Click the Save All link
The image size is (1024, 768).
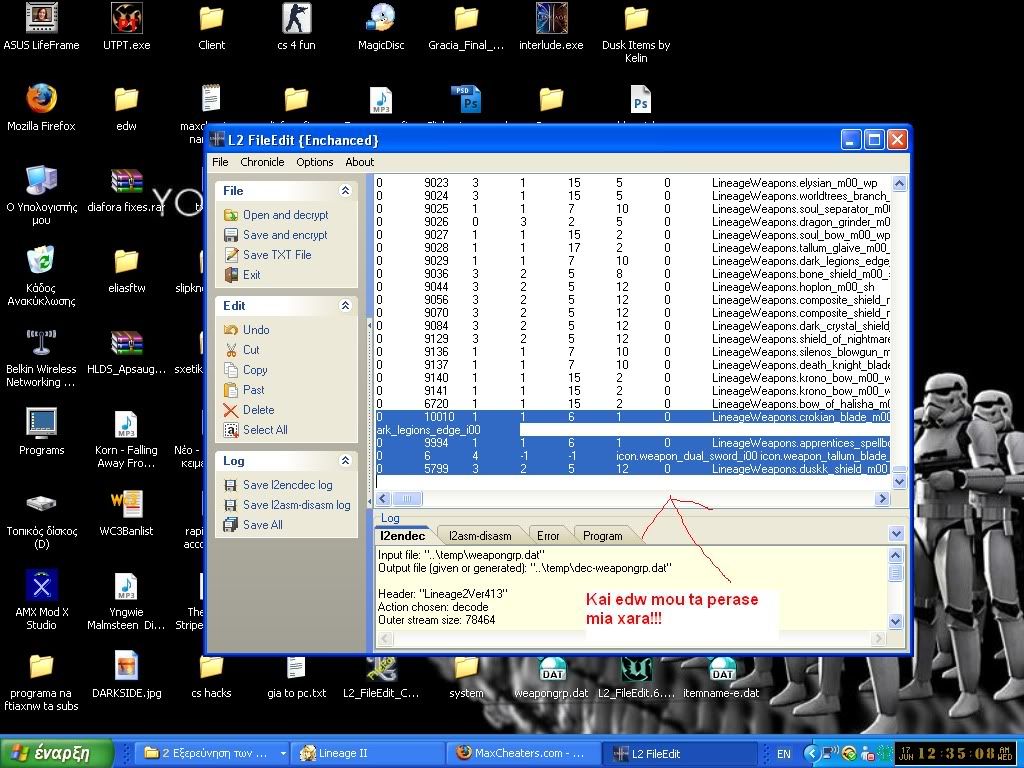point(262,525)
